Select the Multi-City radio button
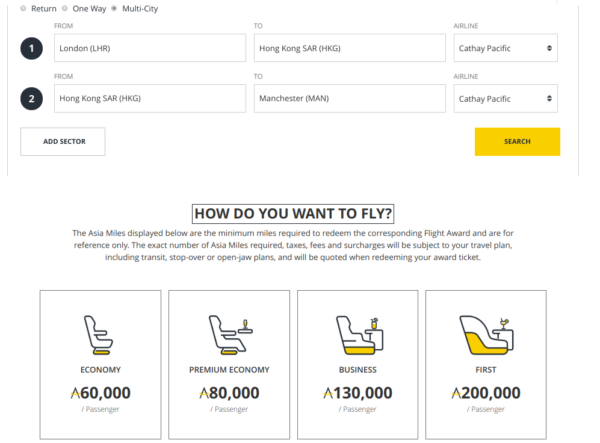 tap(114, 8)
